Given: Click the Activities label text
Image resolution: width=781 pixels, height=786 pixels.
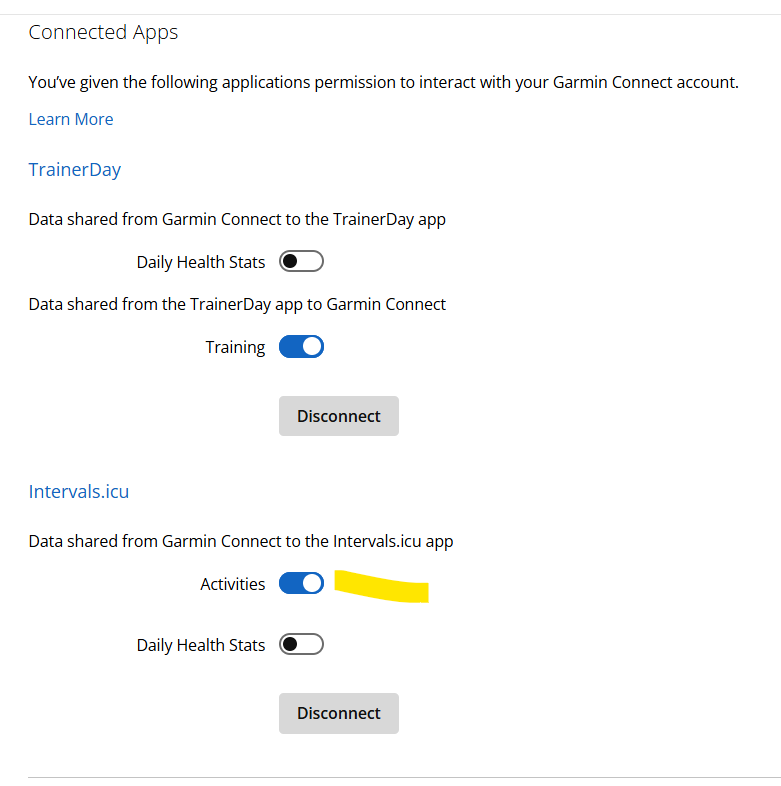Looking at the screenshot, I should pyautogui.click(x=232, y=584).
